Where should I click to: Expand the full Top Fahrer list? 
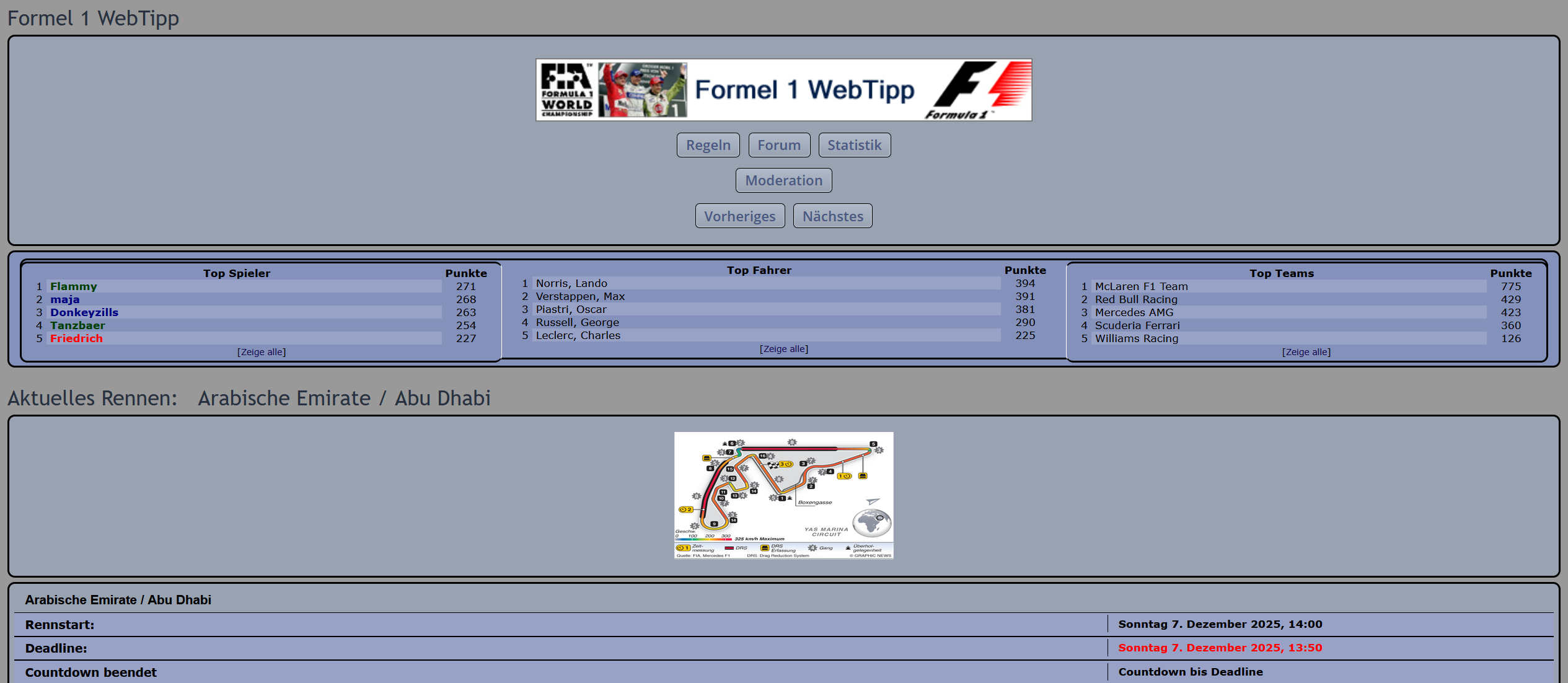[783, 349]
